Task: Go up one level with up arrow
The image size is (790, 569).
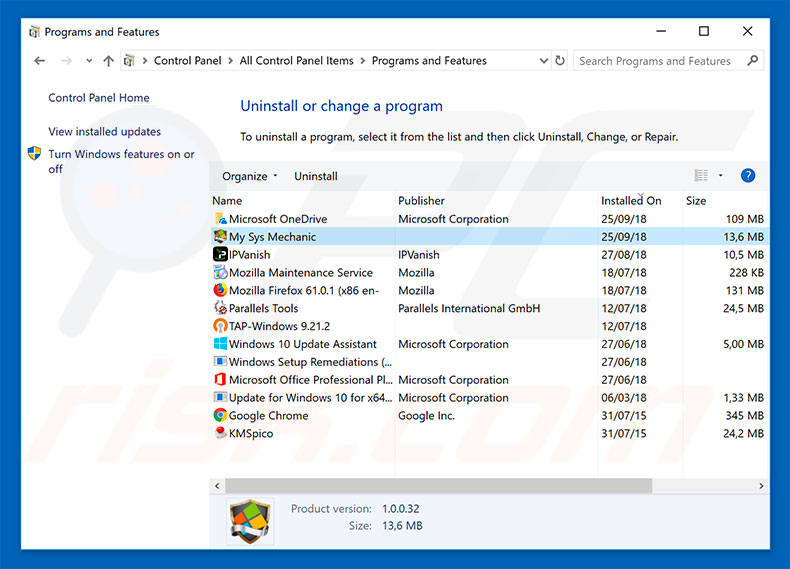Action: coord(108,61)
